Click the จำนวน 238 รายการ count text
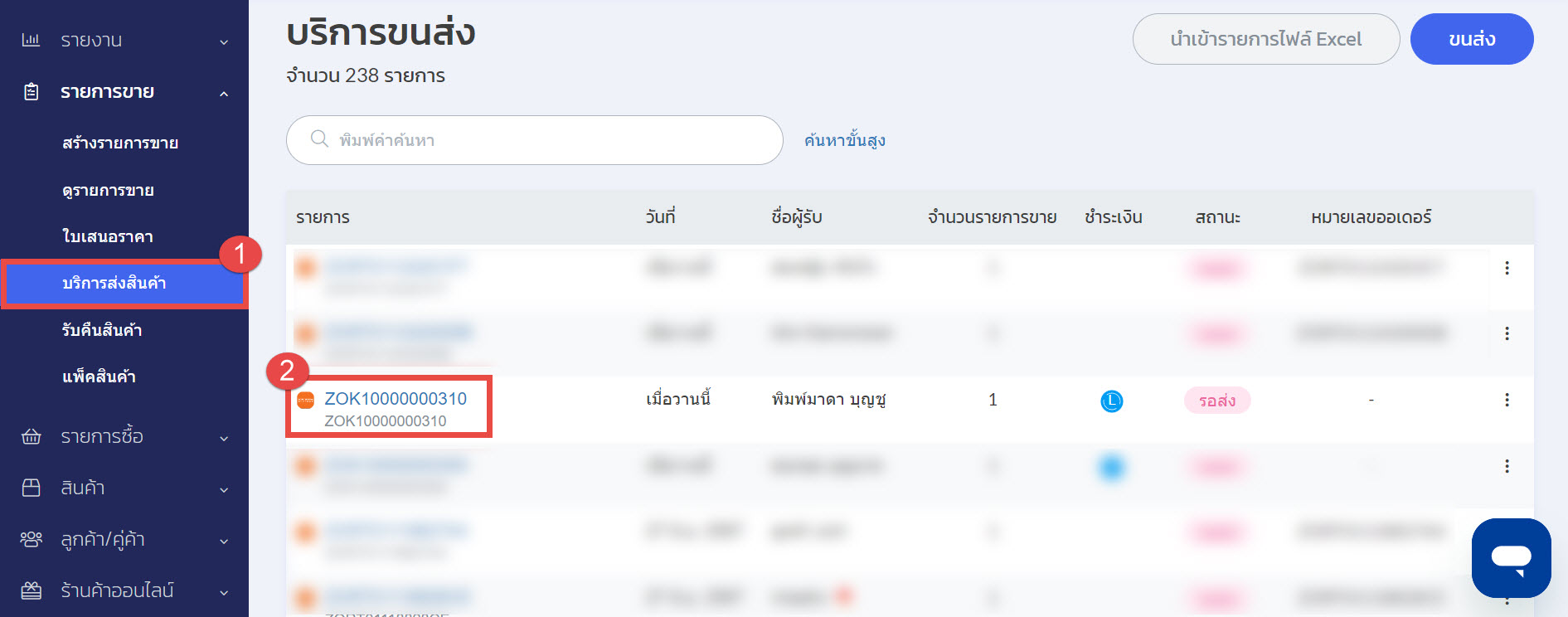 [366, 75]
